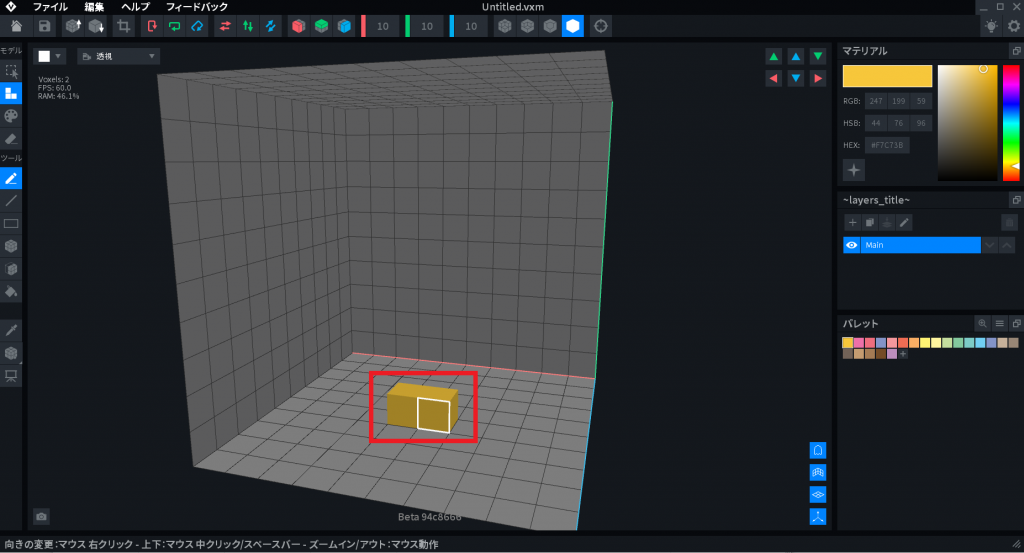Open the 透視 projection dropdown
This screenshot has height=553, width=1024.
pyautogui.click(x=118, y=57)
